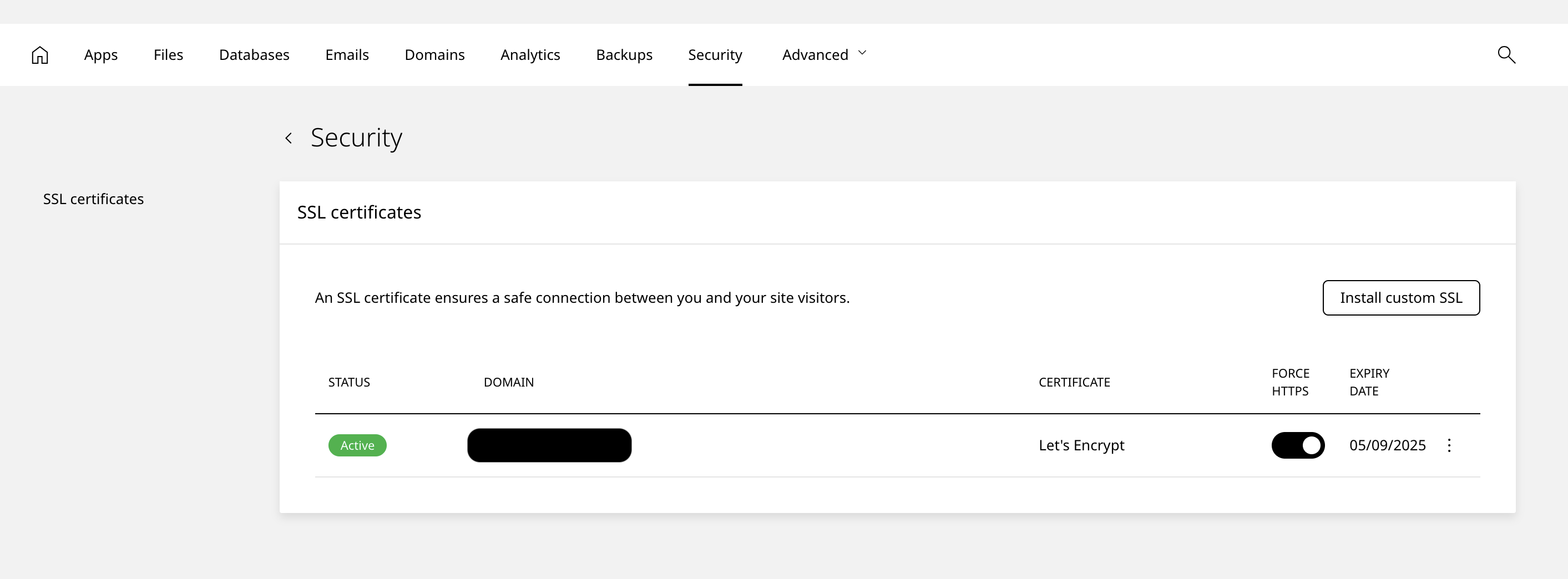1568x579 pixels.
Task: Click the SSL certificates panel title
Action: tap(358, 212)
